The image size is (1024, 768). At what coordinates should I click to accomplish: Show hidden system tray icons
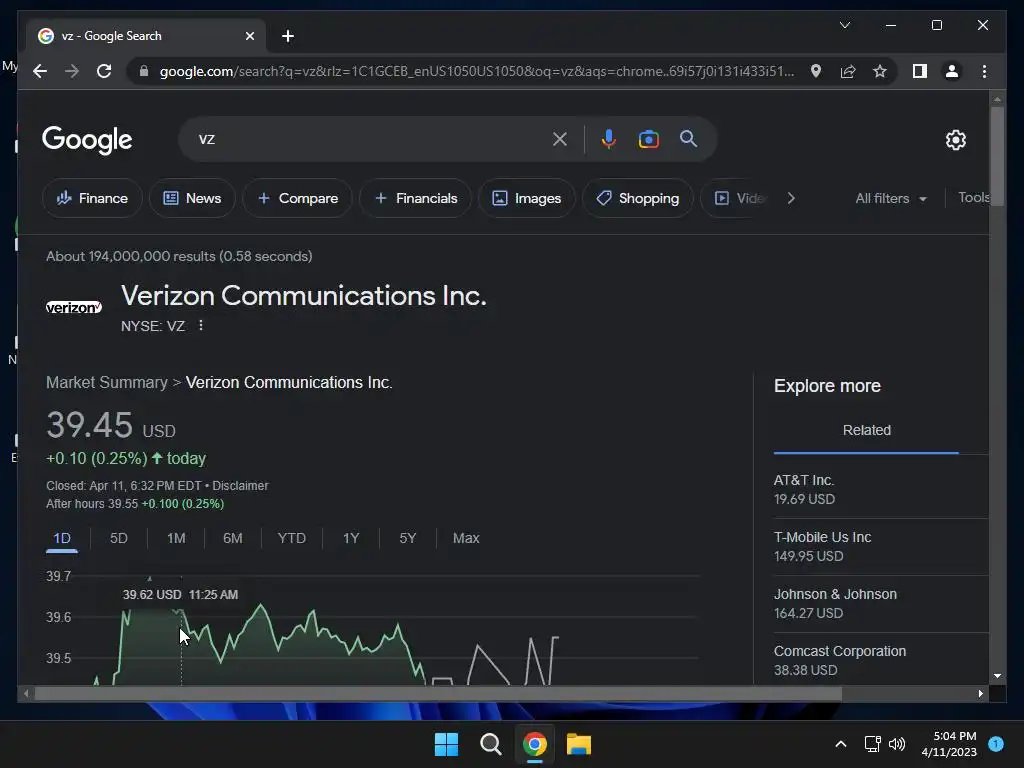click(840, 744)
